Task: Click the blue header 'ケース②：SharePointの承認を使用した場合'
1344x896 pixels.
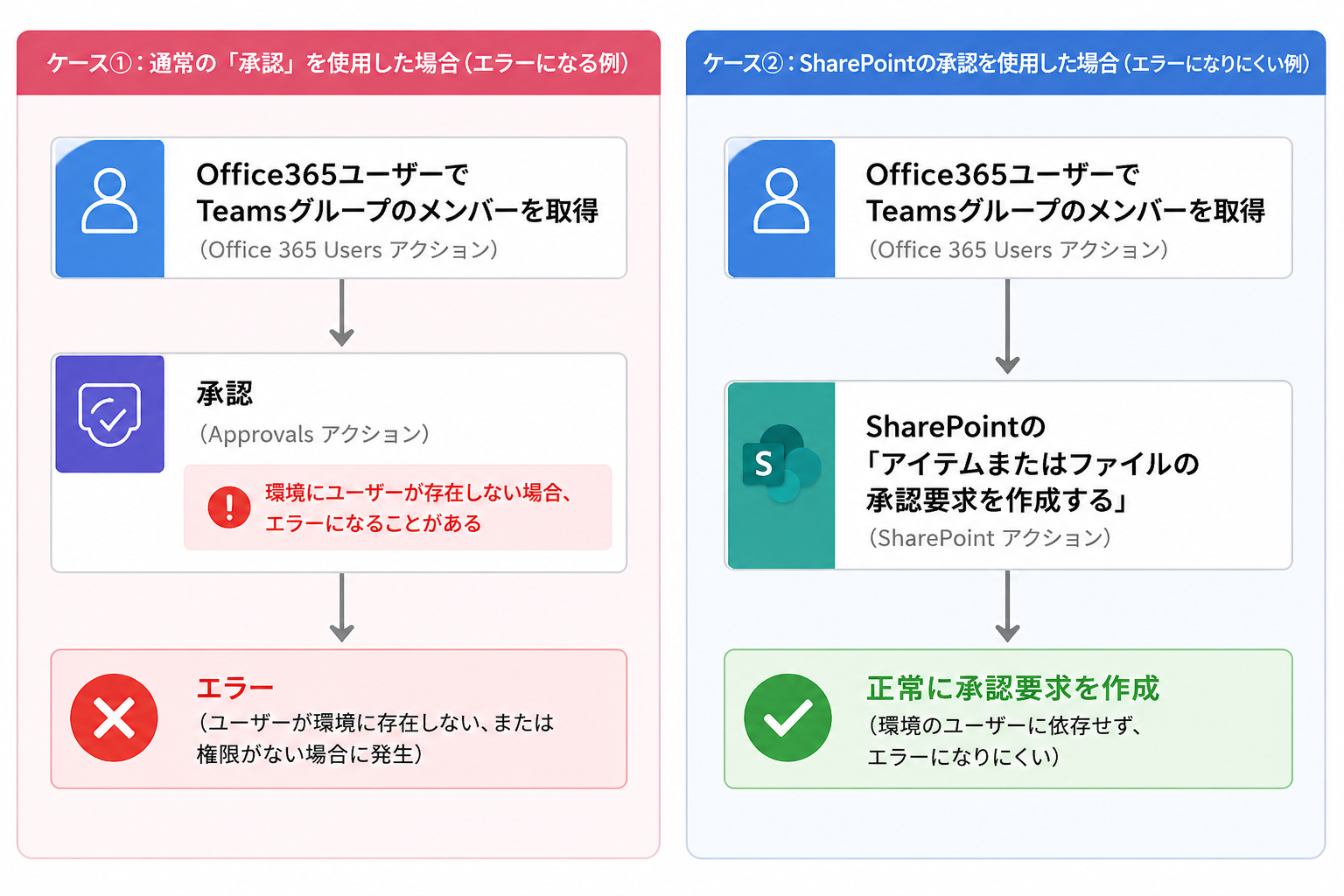Action: [1006, 63]
